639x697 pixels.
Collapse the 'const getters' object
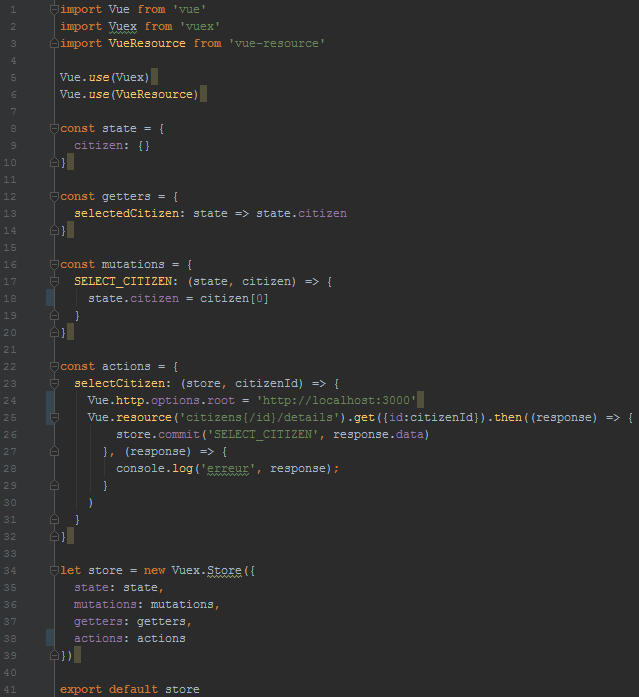point(54,197)
